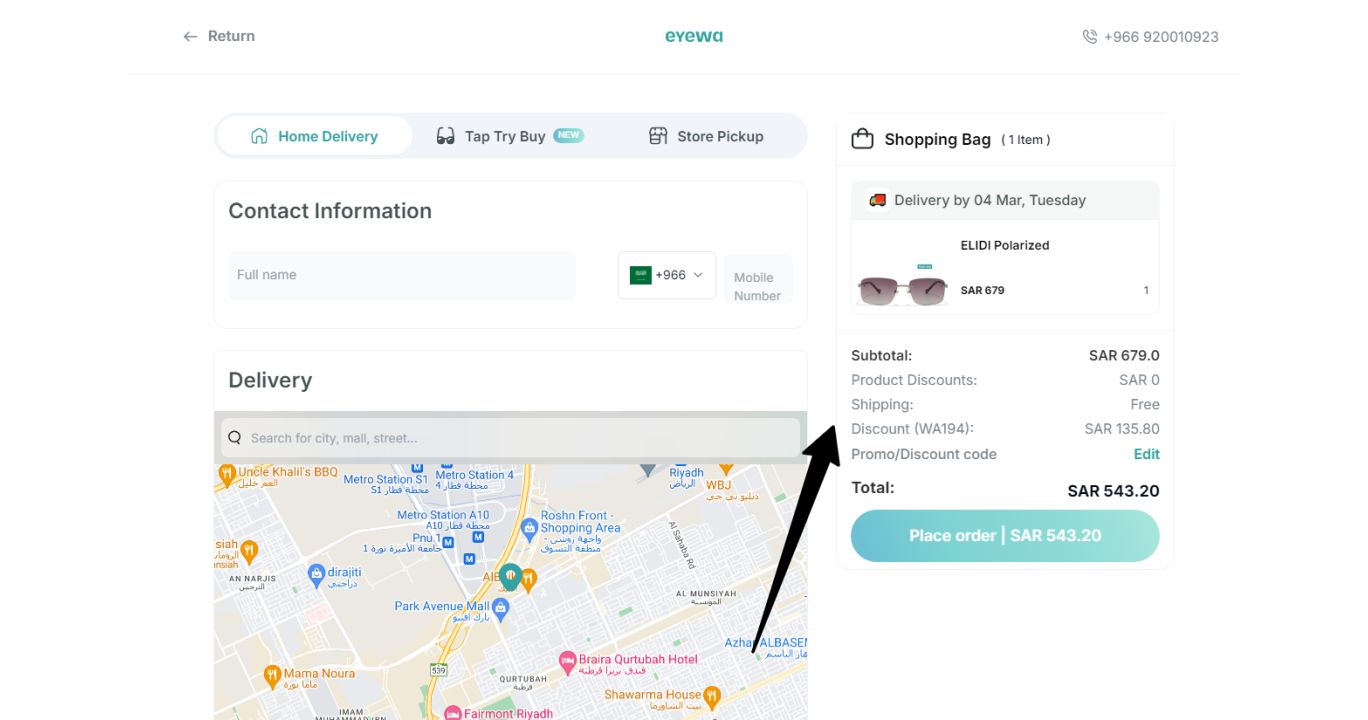
Task: Edit the promo discount code
Action: pos(1146,454)
